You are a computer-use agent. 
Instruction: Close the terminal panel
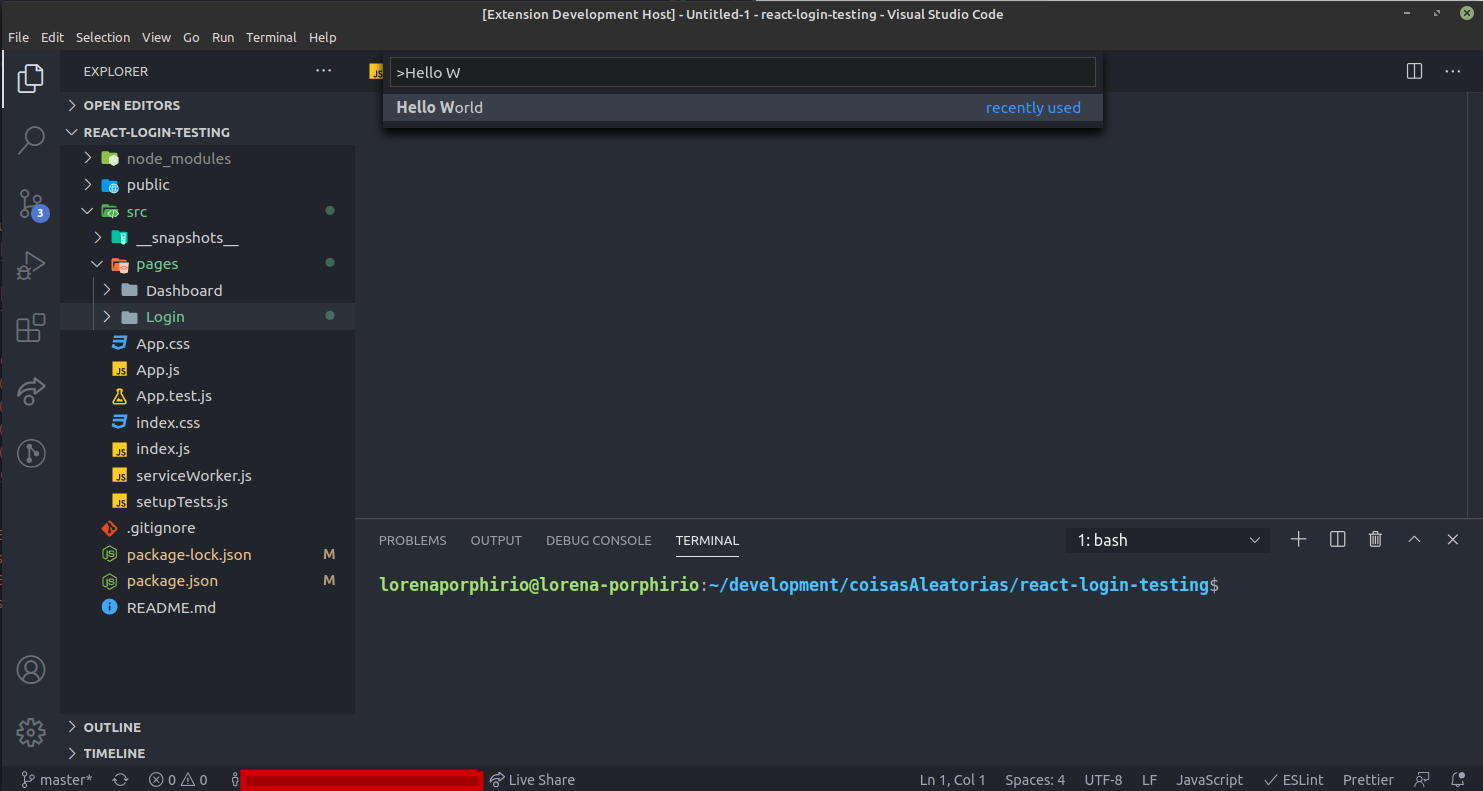tap(1453, 539)
